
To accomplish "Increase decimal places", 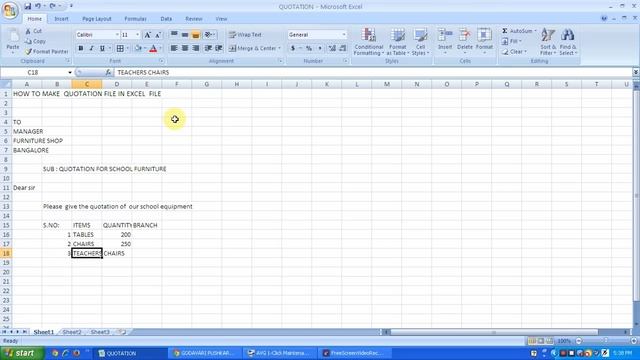I will (x=332, y=49).
